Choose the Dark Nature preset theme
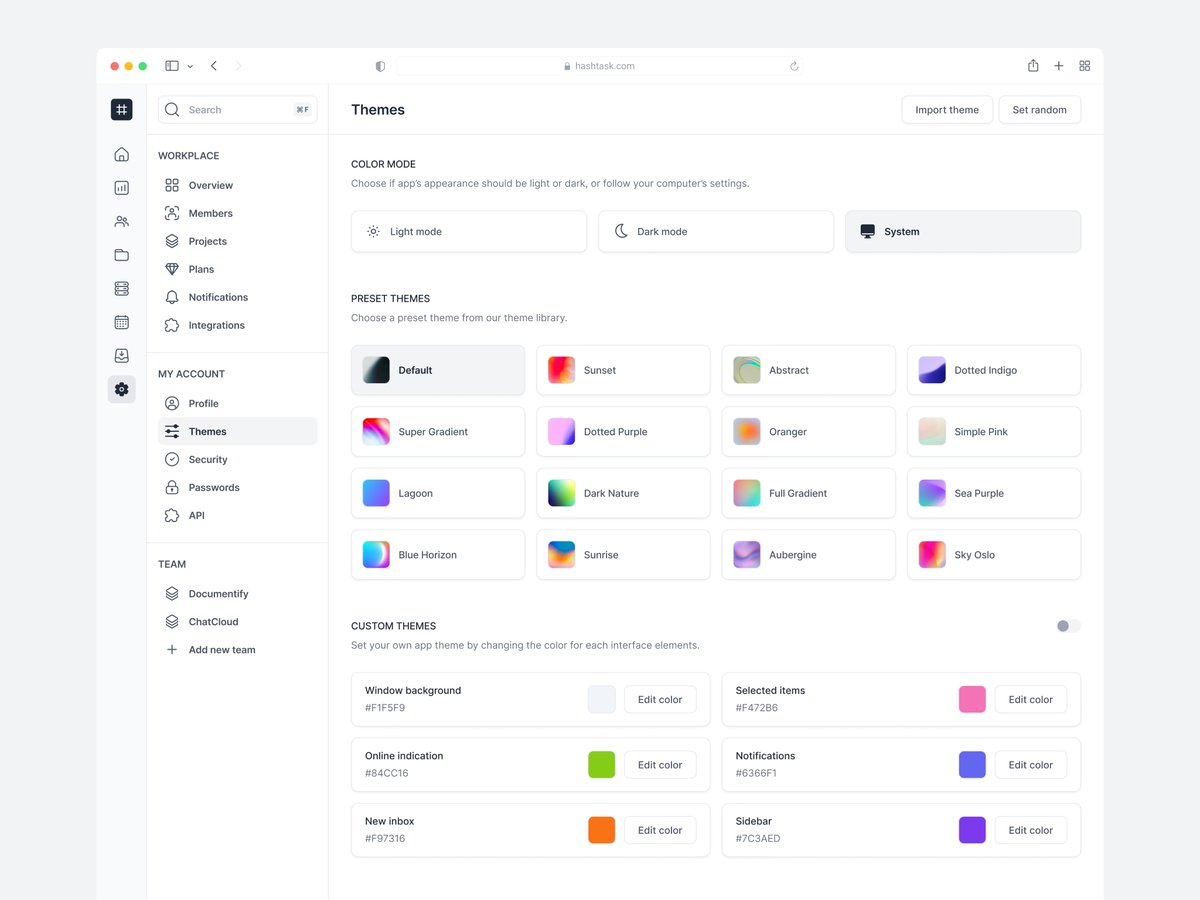Screen dimensions: 1200x900 click(623, 493)
